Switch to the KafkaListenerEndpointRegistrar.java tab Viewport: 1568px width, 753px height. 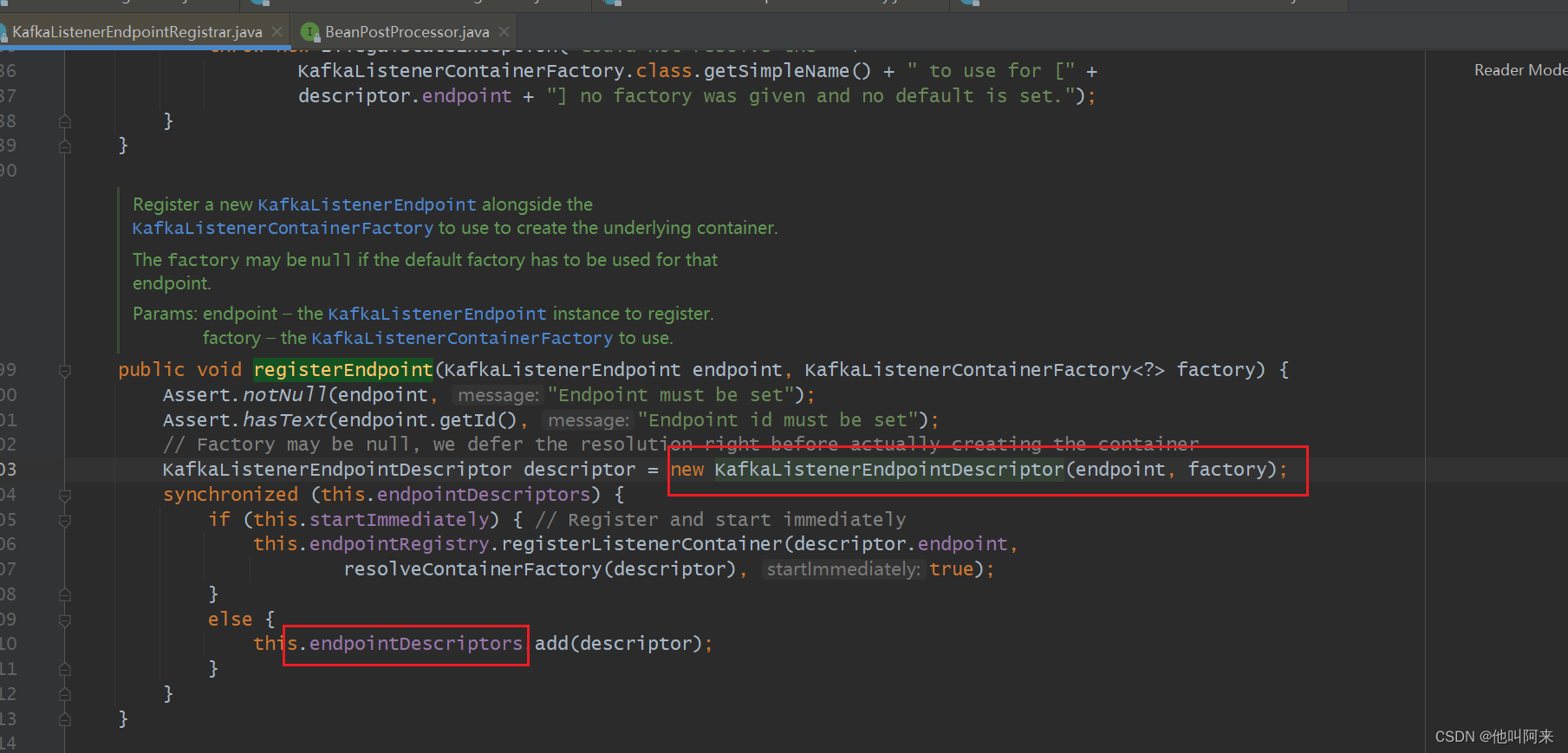(x=137, y=32)
